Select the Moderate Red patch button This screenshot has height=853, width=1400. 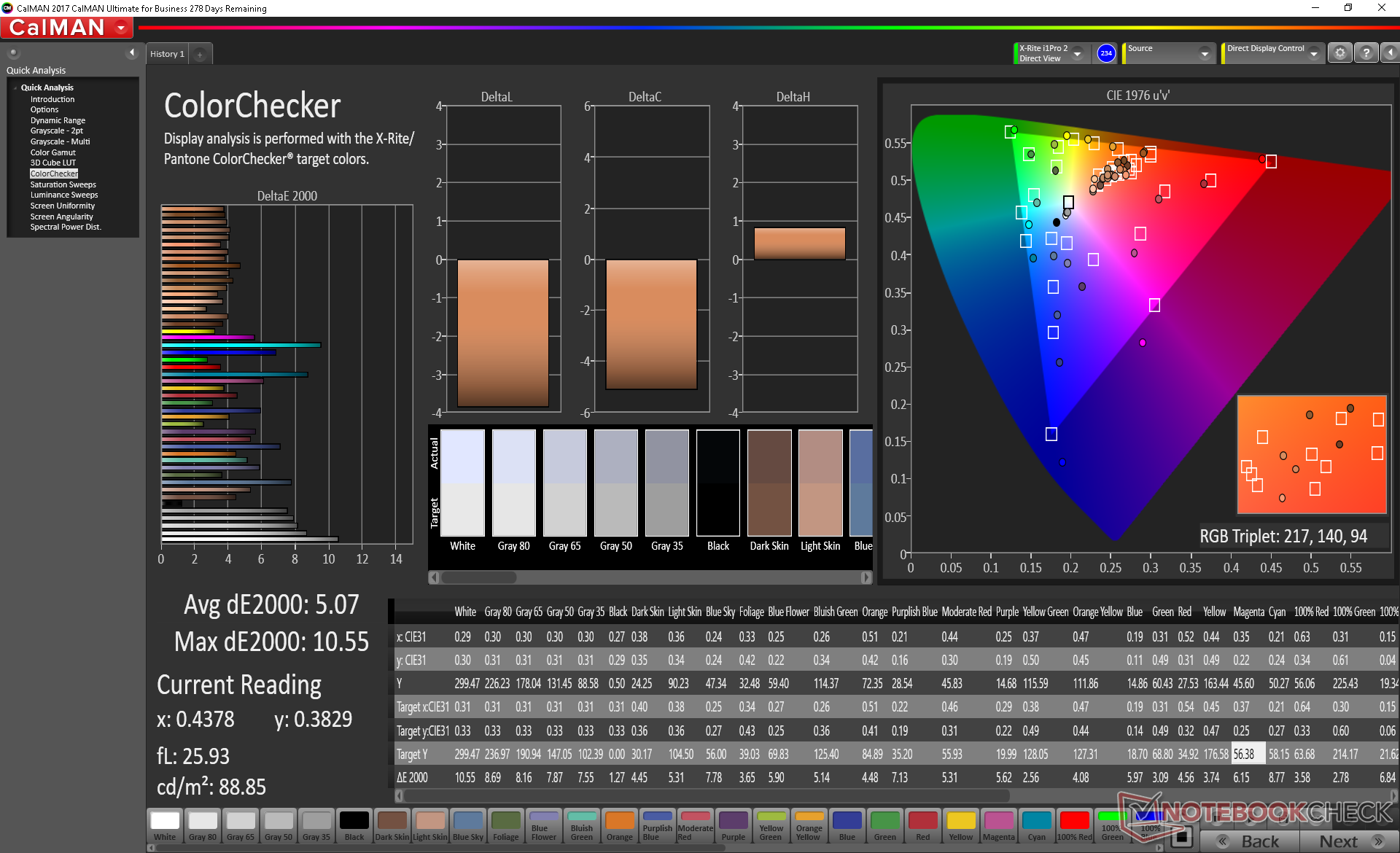pyautogui.click(x=696, y=826)
